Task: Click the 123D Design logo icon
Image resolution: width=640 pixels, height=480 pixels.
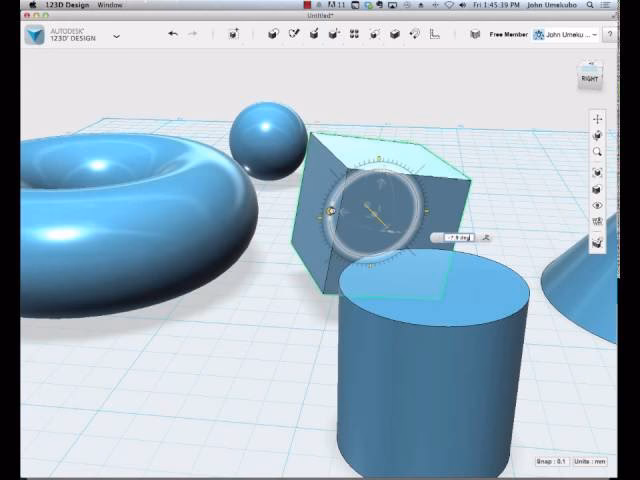Action: [34, 35]
